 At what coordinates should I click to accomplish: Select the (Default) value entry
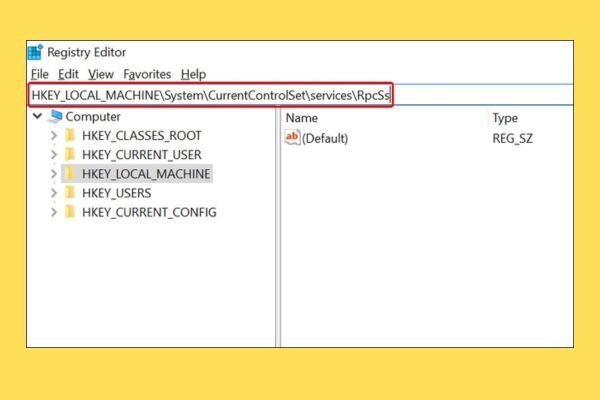(325, 138)
